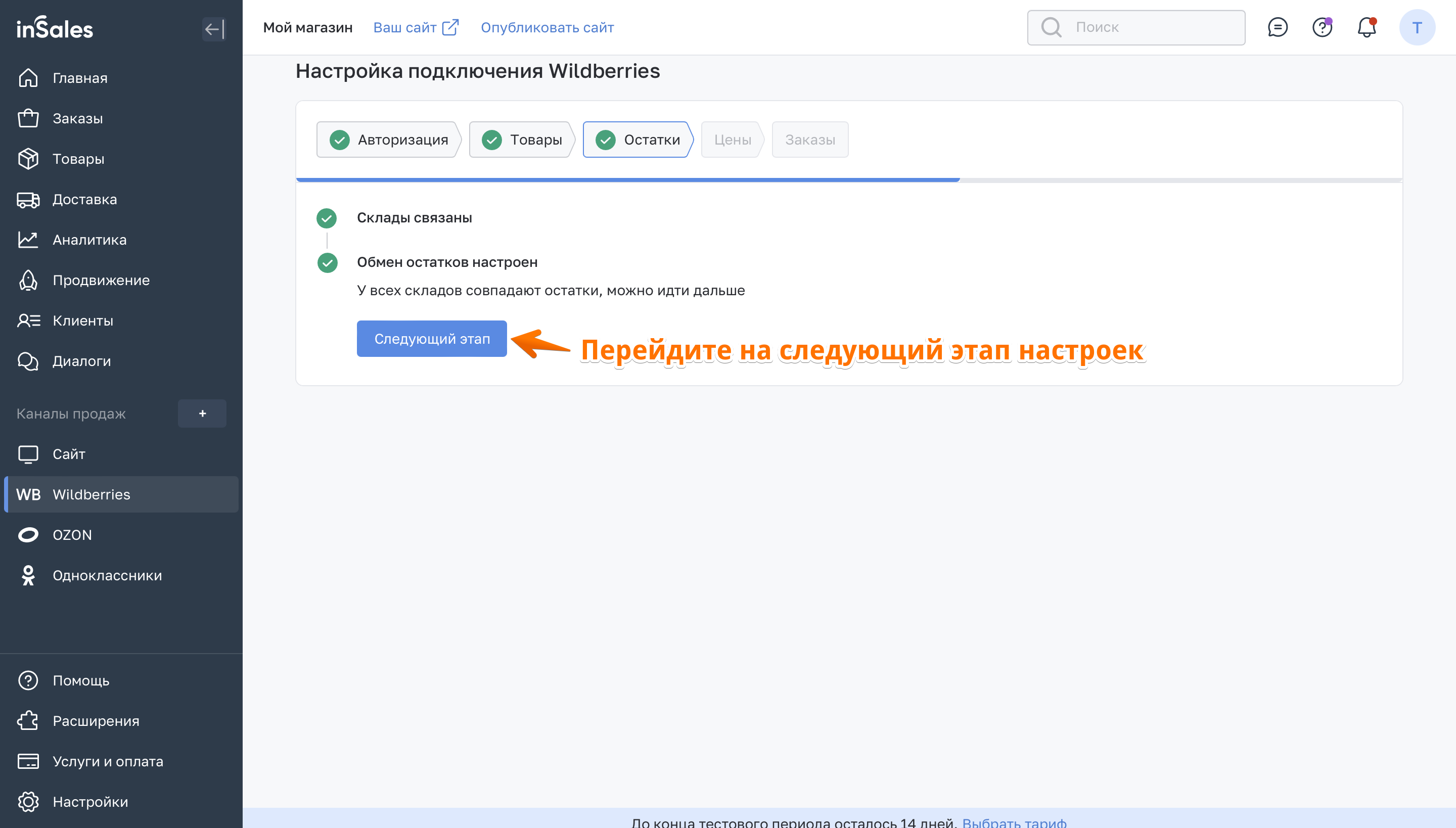Select the OZON sales channel
Viewport: 1456px width, 828px height.
72,535
